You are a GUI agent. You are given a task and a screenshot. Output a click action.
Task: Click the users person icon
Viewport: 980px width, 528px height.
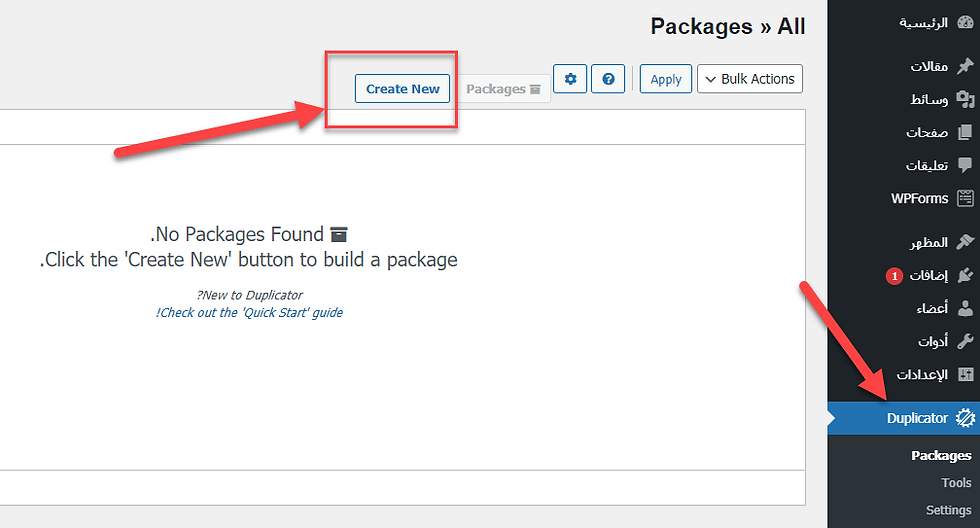tap(965, 308)
